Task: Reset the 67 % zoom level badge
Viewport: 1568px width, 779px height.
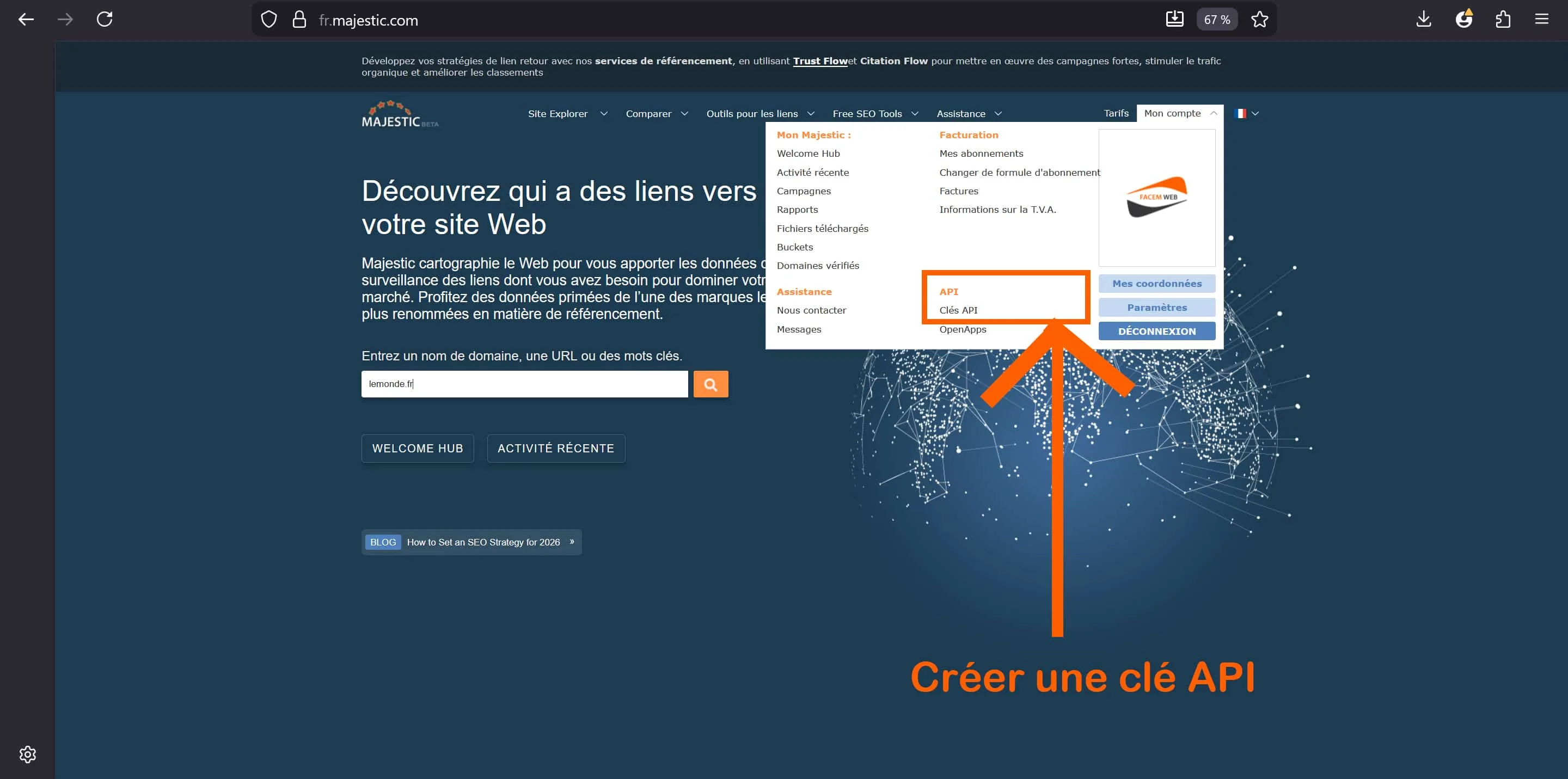Action: [1217, 20]
